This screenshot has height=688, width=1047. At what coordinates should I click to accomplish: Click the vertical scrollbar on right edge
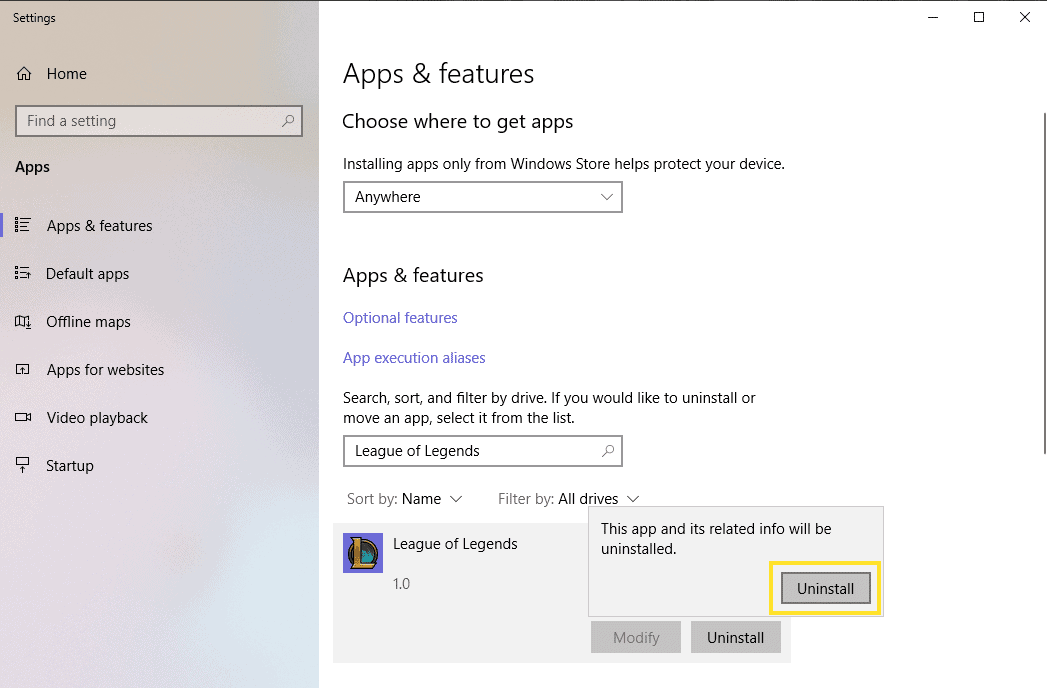tap(1044, 283)
